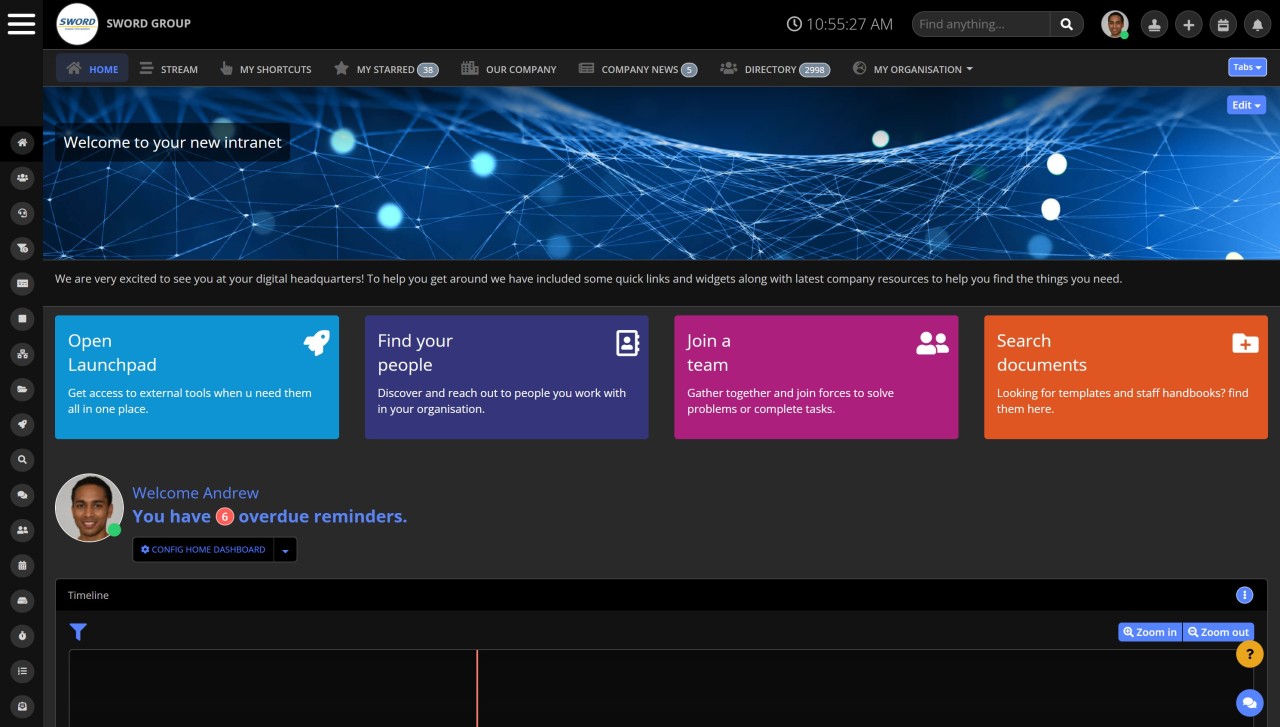Open the folder icon in the left sidebar
The width and height of the screenshot is (1280, 727).
coord(22,389)
